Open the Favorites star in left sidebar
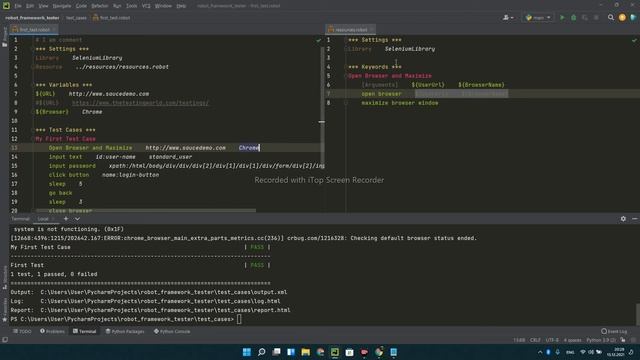Screen dimensions: 640x360 (x=4, y=320)
